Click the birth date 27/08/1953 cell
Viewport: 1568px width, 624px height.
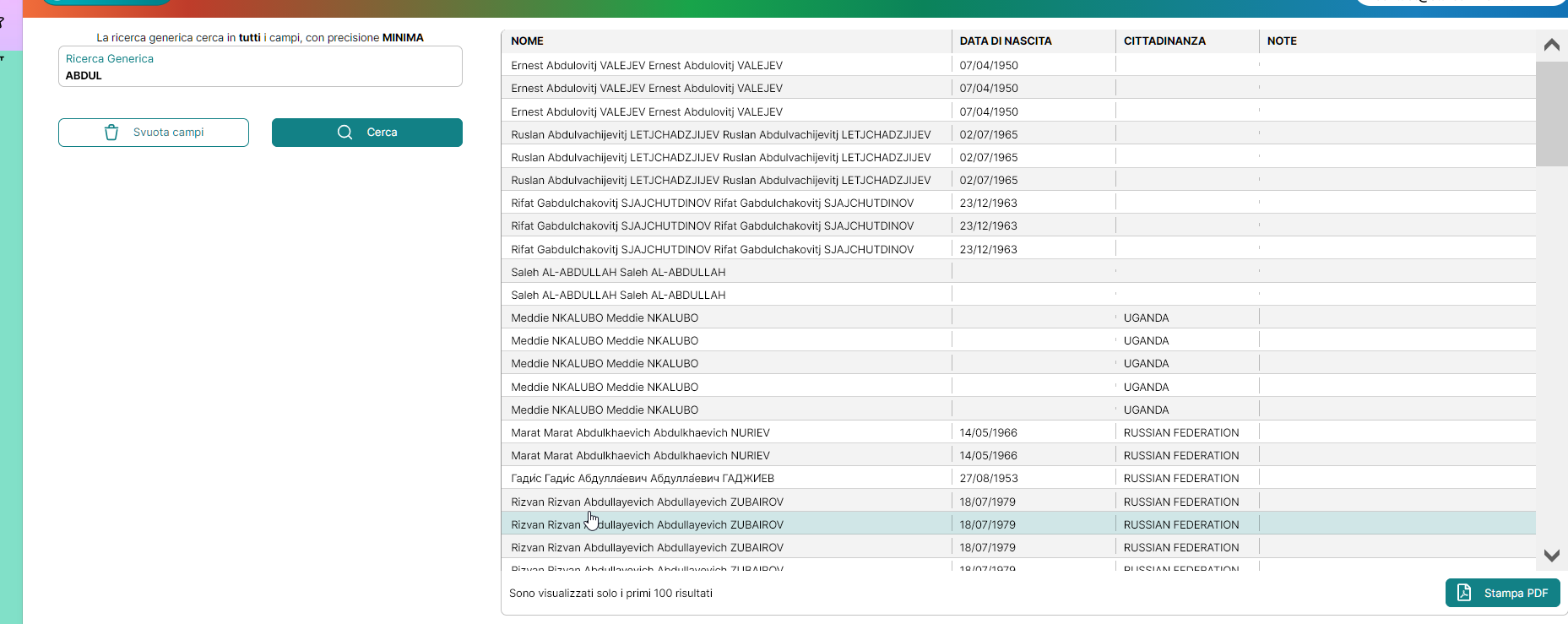pyautogui.click(x=989, y=478)
